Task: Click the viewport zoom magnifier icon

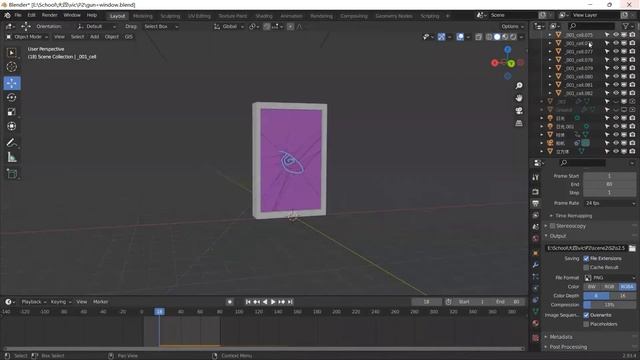Action: (519, 86)
